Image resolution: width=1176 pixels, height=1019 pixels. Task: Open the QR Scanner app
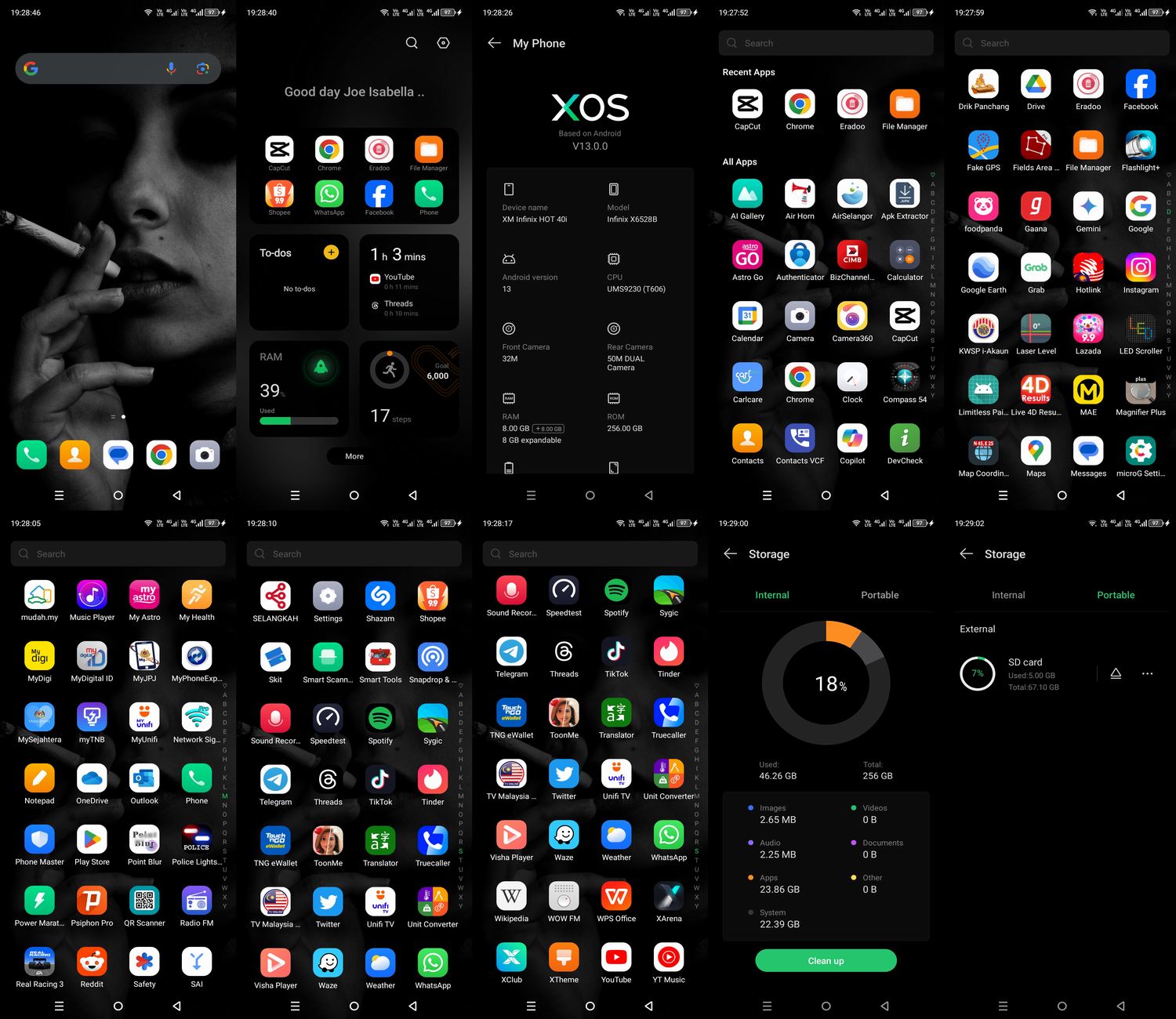tap(144, 901)
